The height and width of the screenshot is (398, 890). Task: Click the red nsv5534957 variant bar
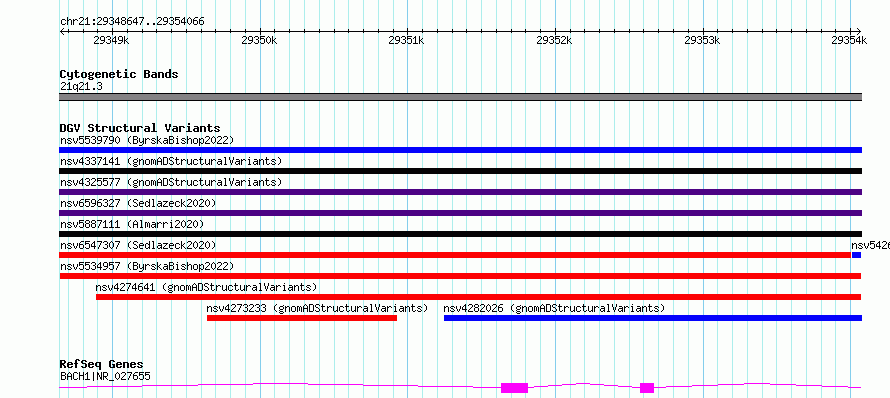tap(460, 276)
